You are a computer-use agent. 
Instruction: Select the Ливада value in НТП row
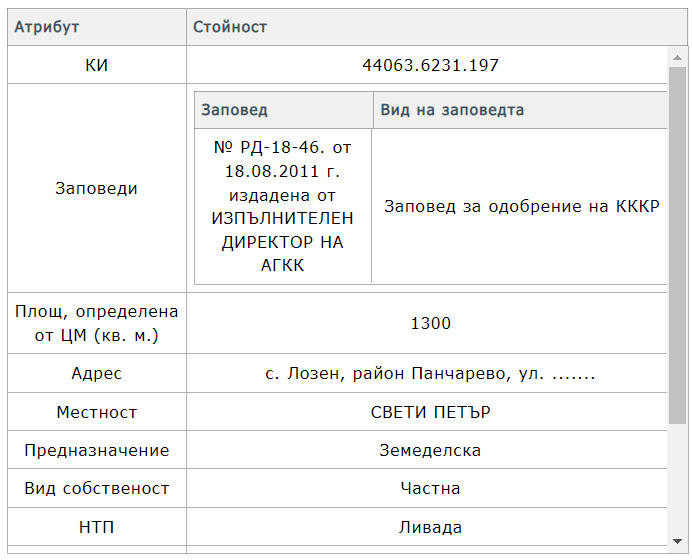(430, 527)
